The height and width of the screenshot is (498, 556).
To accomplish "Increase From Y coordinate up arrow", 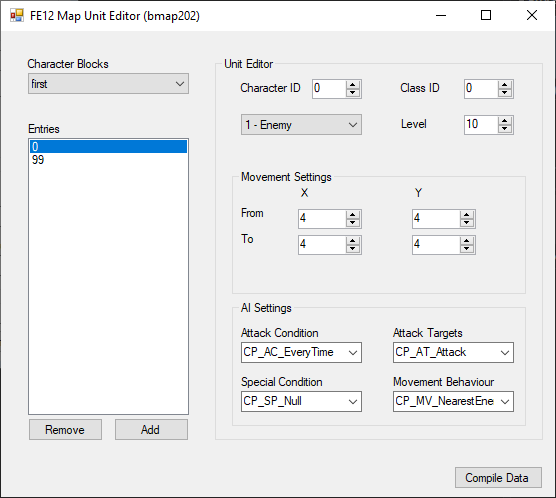I will (x=467, y=215).
